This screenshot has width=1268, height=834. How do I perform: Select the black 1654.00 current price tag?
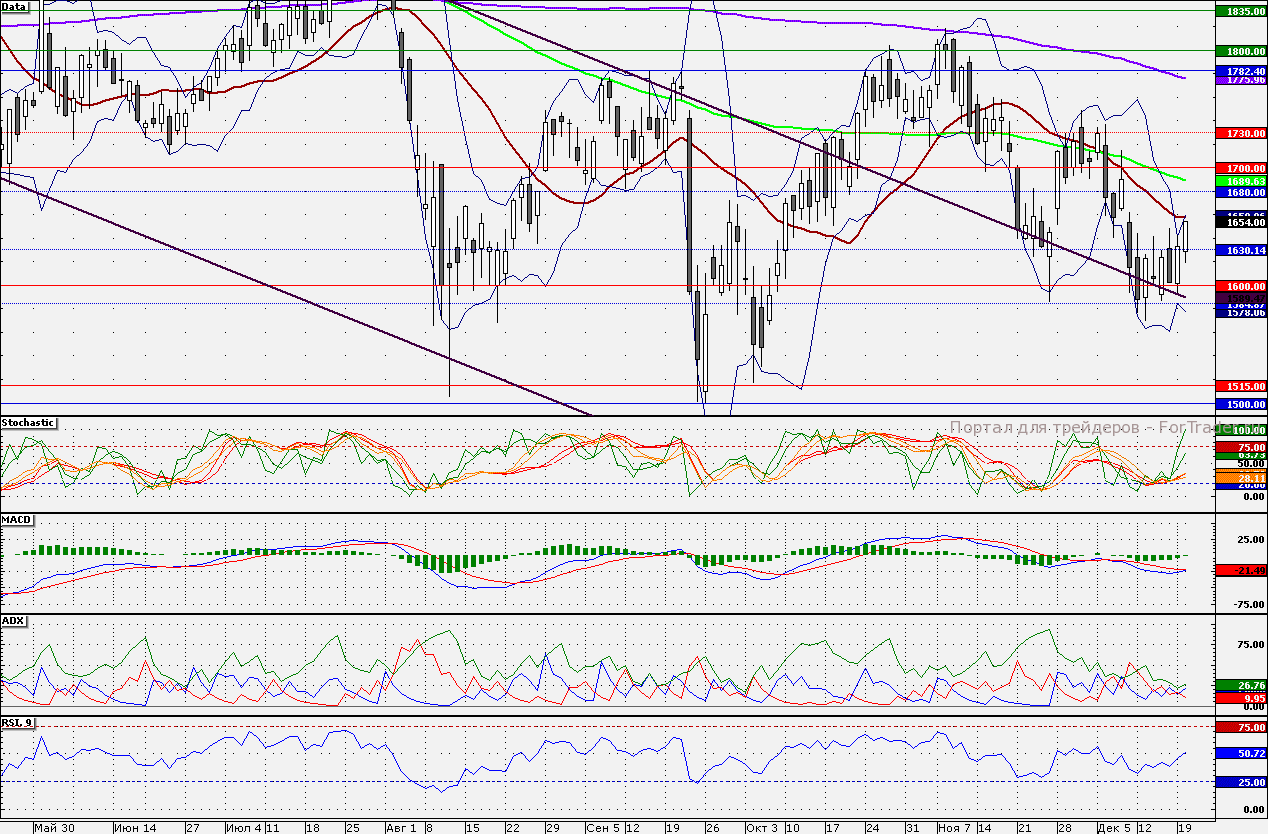click(1240, 223)
